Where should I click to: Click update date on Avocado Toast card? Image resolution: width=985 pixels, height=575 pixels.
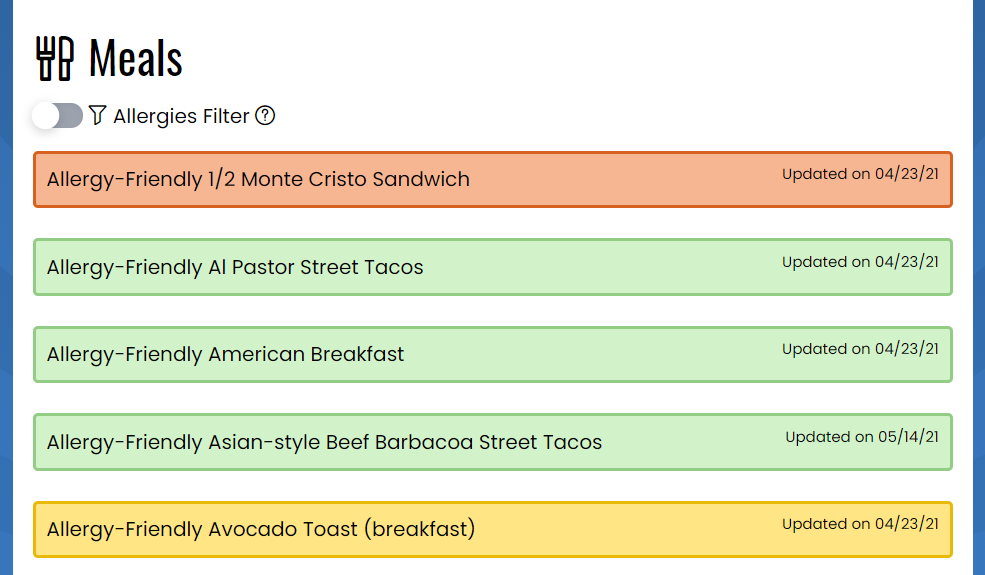click(860, 524)
